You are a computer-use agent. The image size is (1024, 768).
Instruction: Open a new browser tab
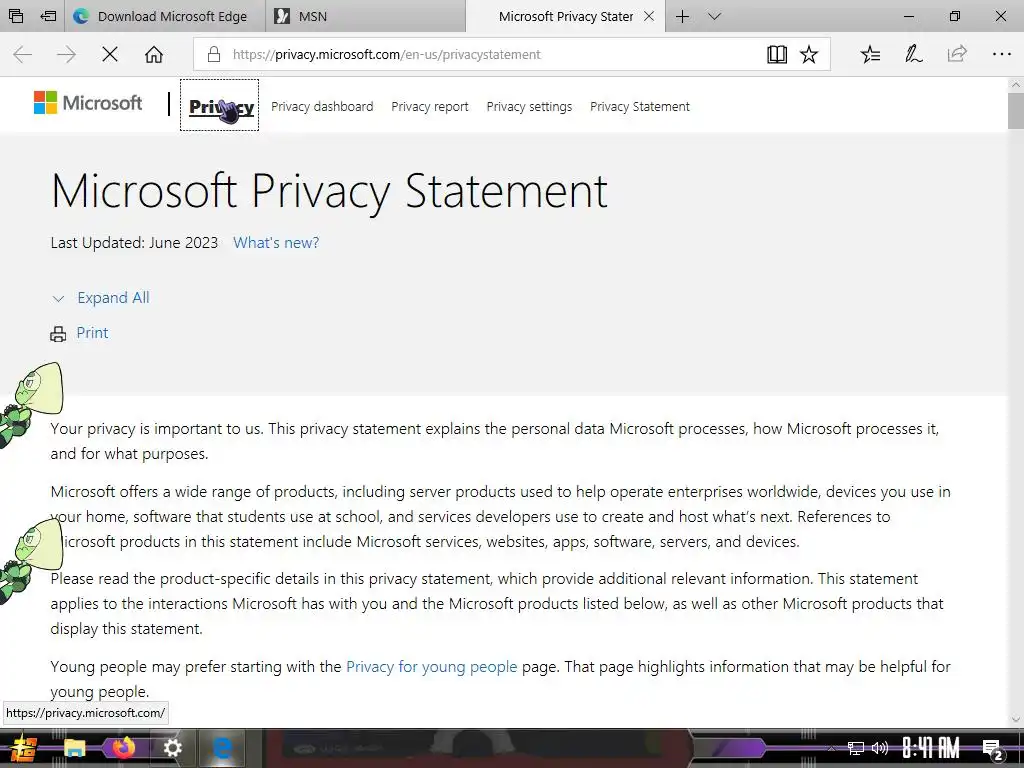coord(682,16)
